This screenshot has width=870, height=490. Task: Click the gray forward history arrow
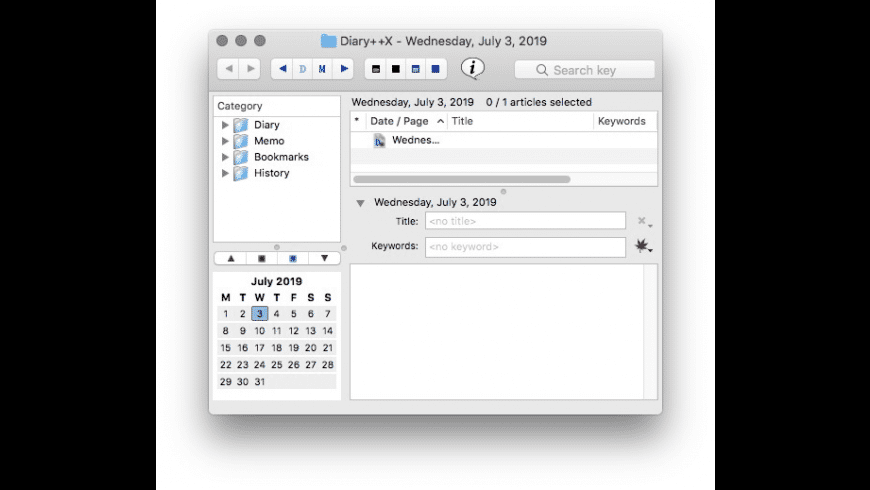[x=250, y=69]
